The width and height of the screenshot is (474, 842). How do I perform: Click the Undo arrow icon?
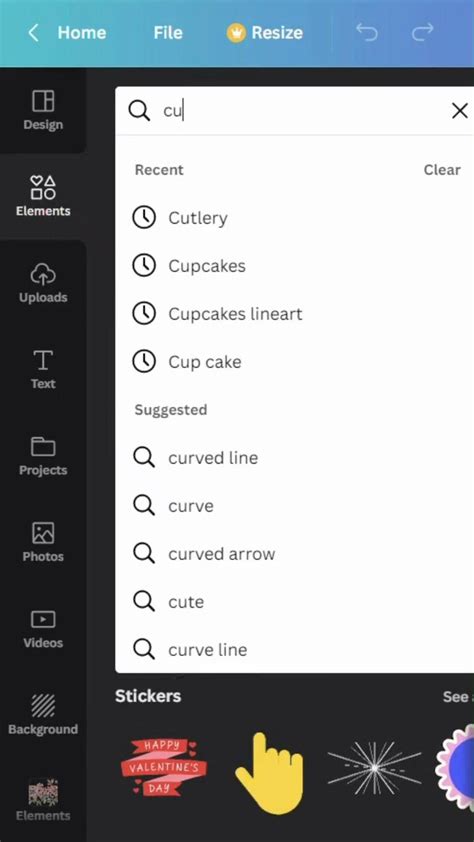[x=367, y=33]
